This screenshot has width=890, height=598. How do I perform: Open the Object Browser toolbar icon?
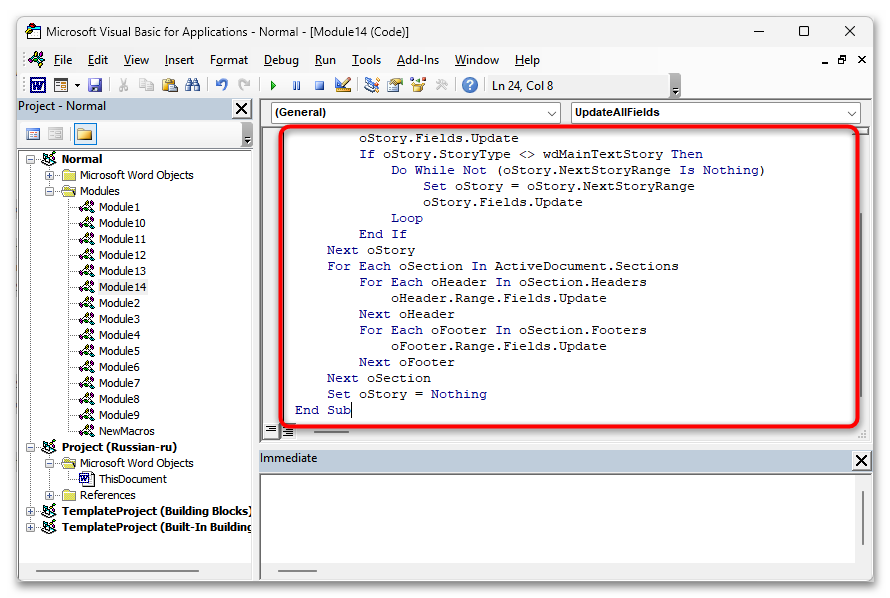(x=418, y=86)
